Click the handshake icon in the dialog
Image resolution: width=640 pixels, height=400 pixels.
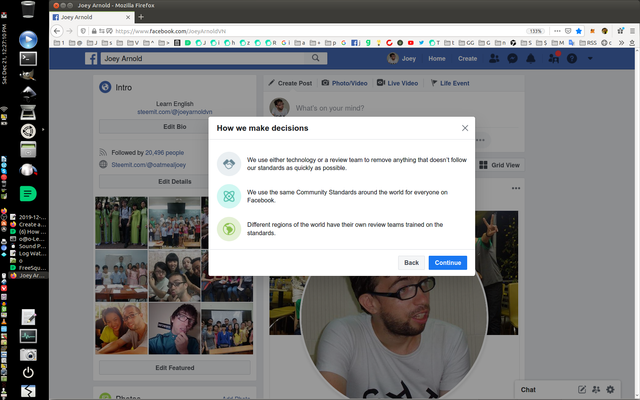tap(229, 164)
